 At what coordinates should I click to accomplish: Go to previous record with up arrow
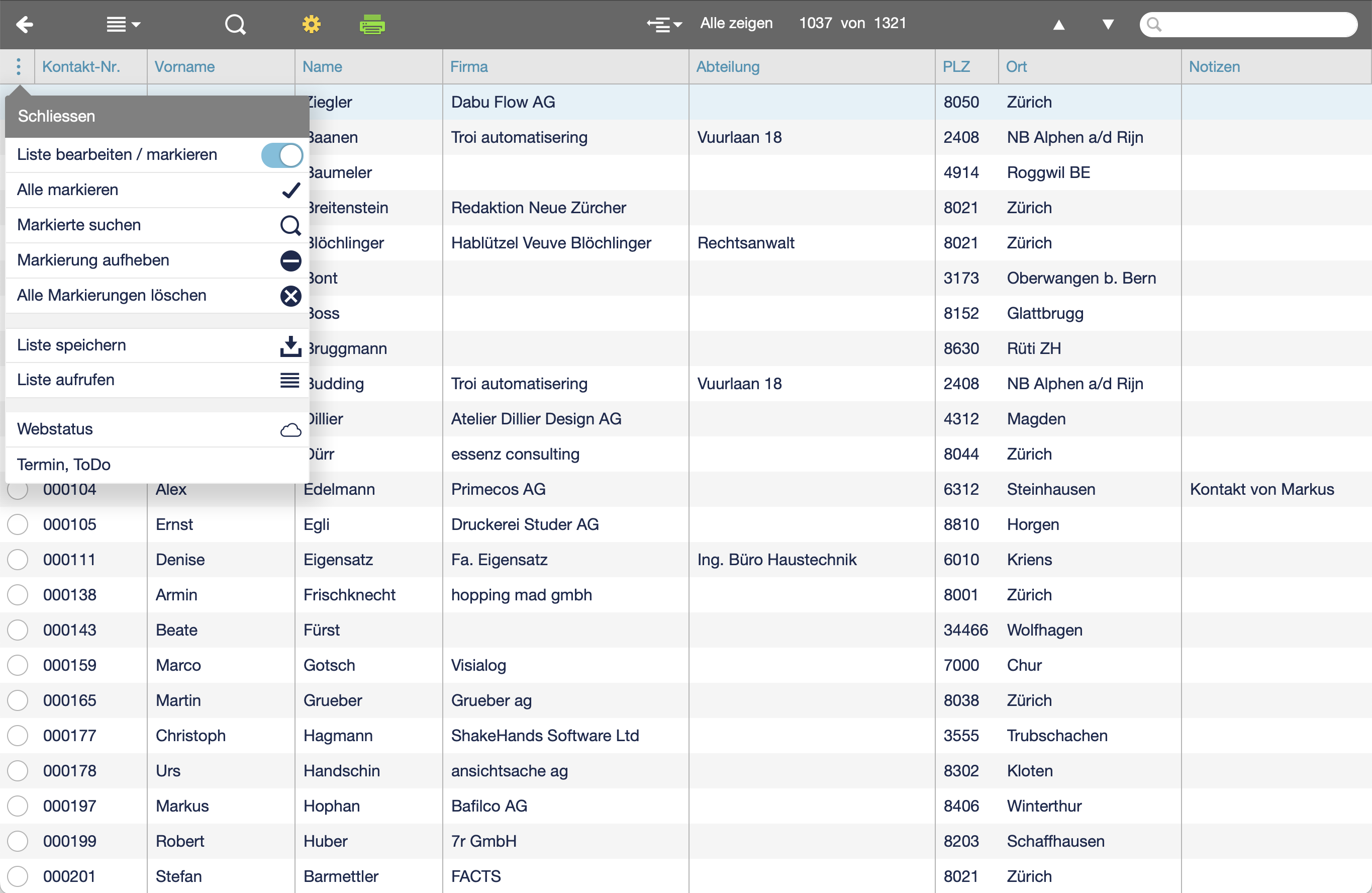(1058, 24)
